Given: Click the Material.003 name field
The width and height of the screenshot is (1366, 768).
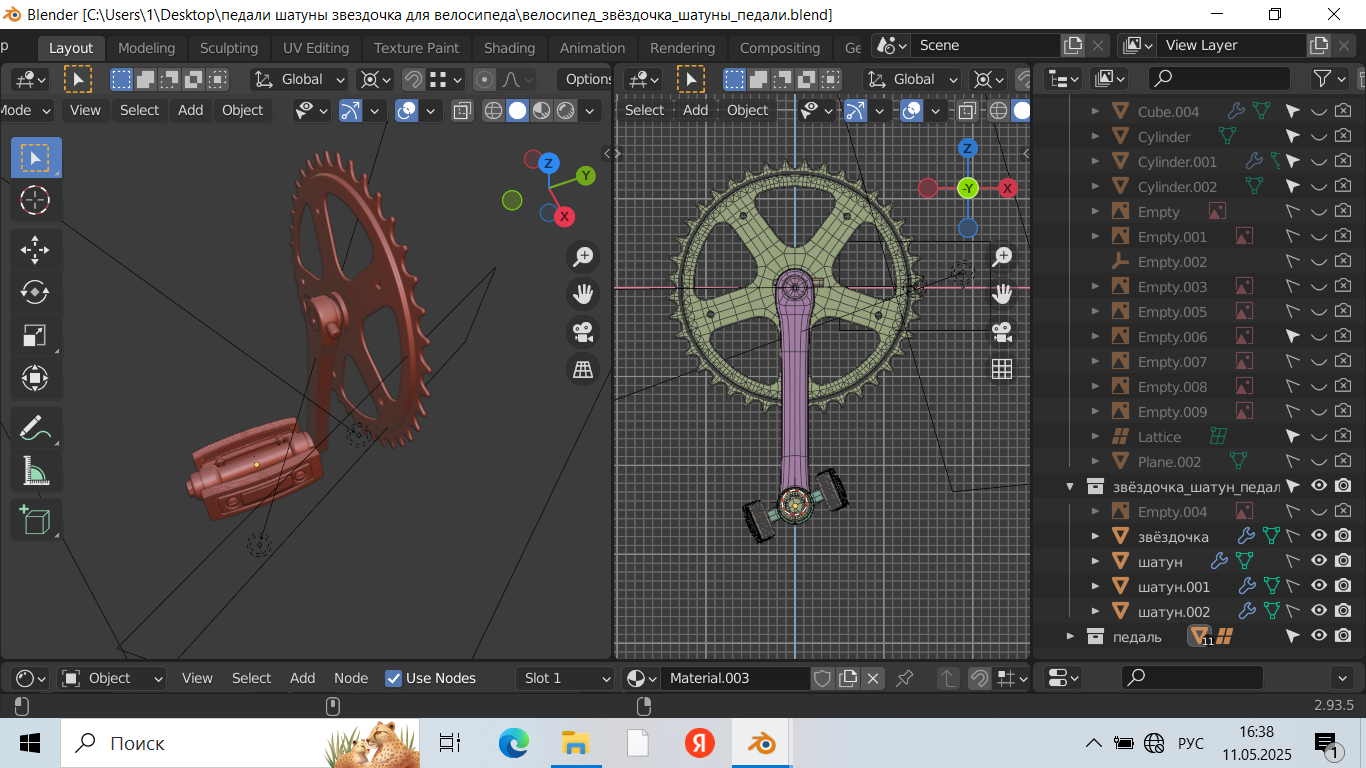Looking at the screenshot, I should [x=735, y=678].
